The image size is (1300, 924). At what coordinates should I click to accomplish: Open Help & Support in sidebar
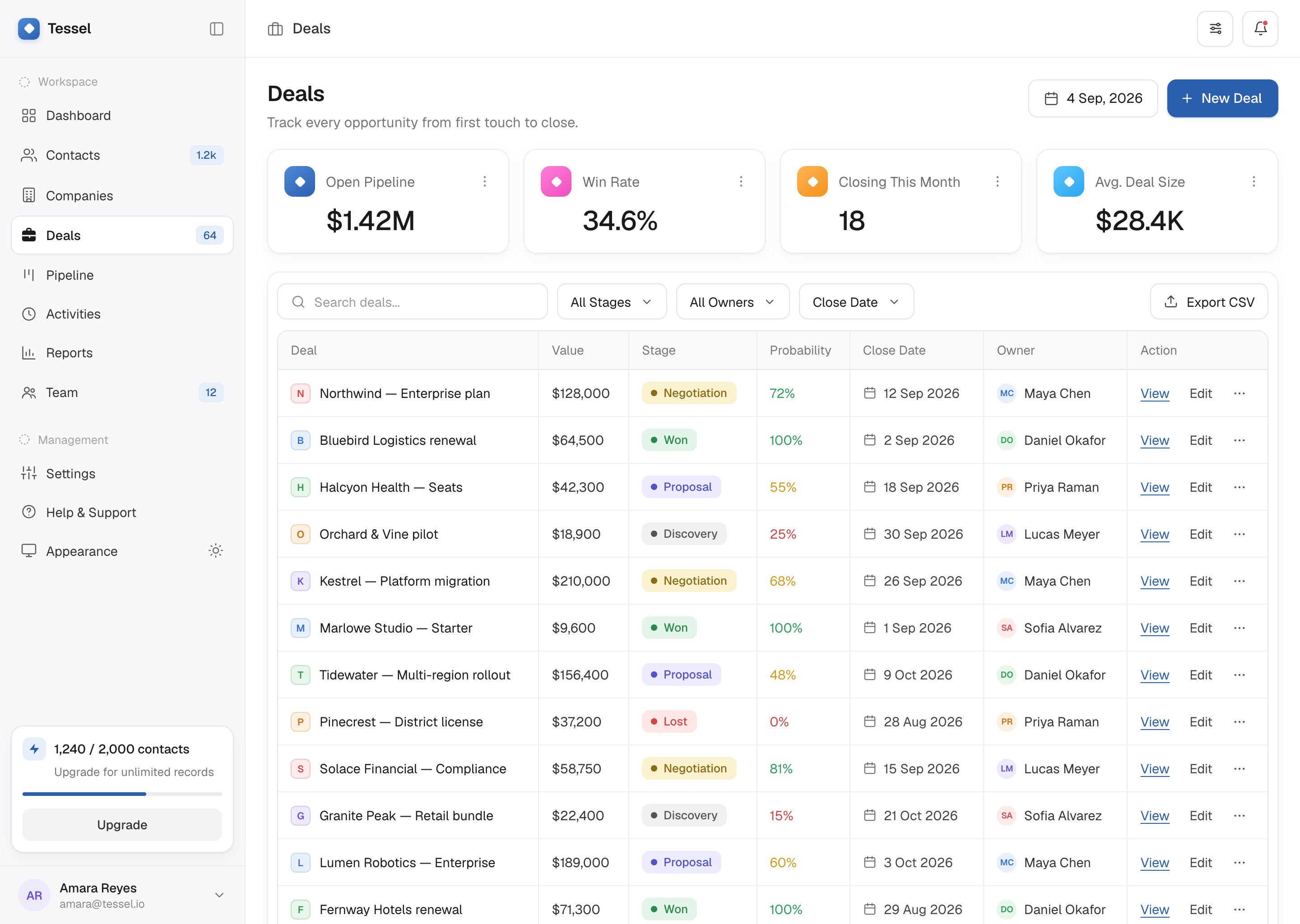pos(122,512)
